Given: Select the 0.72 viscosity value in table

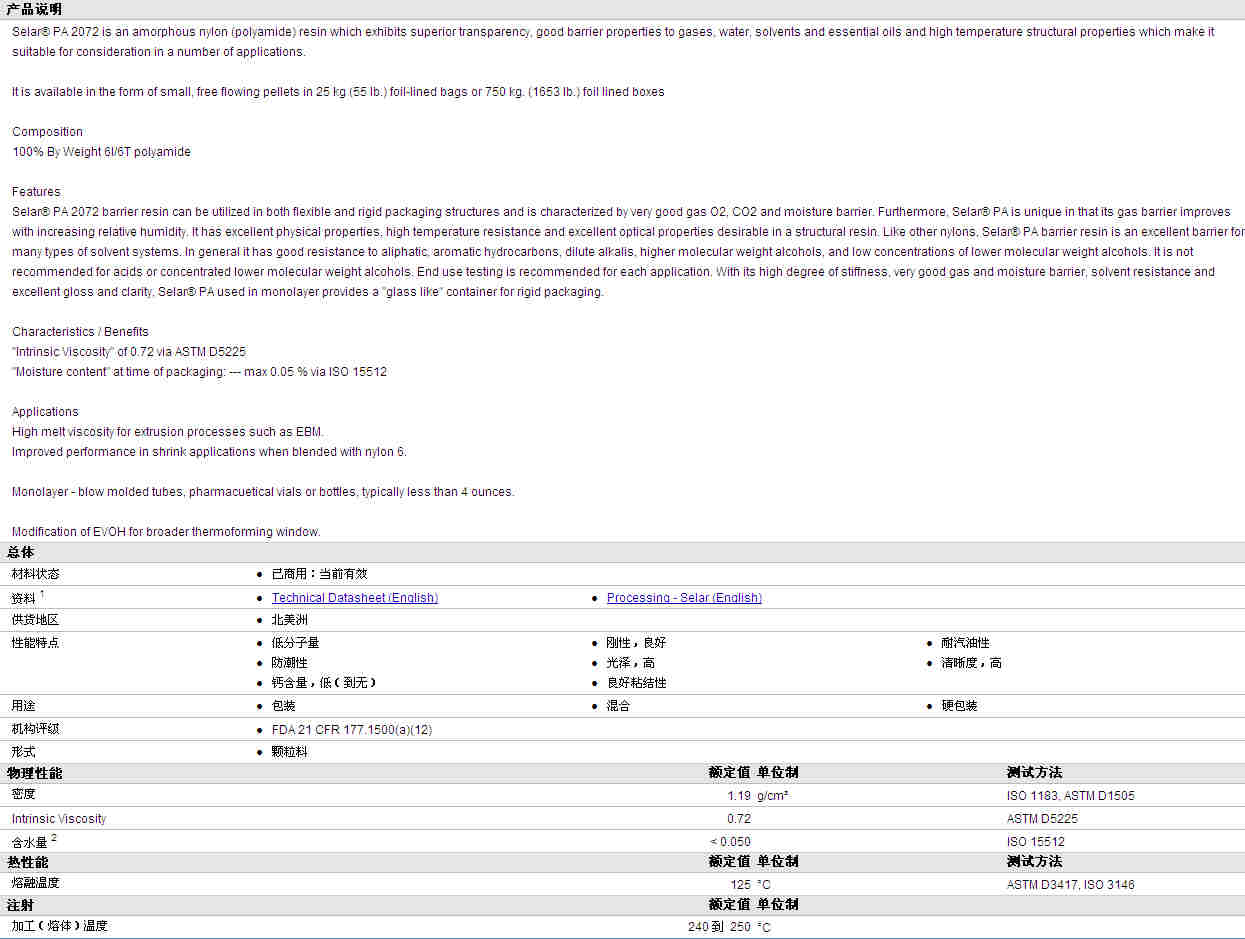Looking at the screenshot, I should (739, 819).
